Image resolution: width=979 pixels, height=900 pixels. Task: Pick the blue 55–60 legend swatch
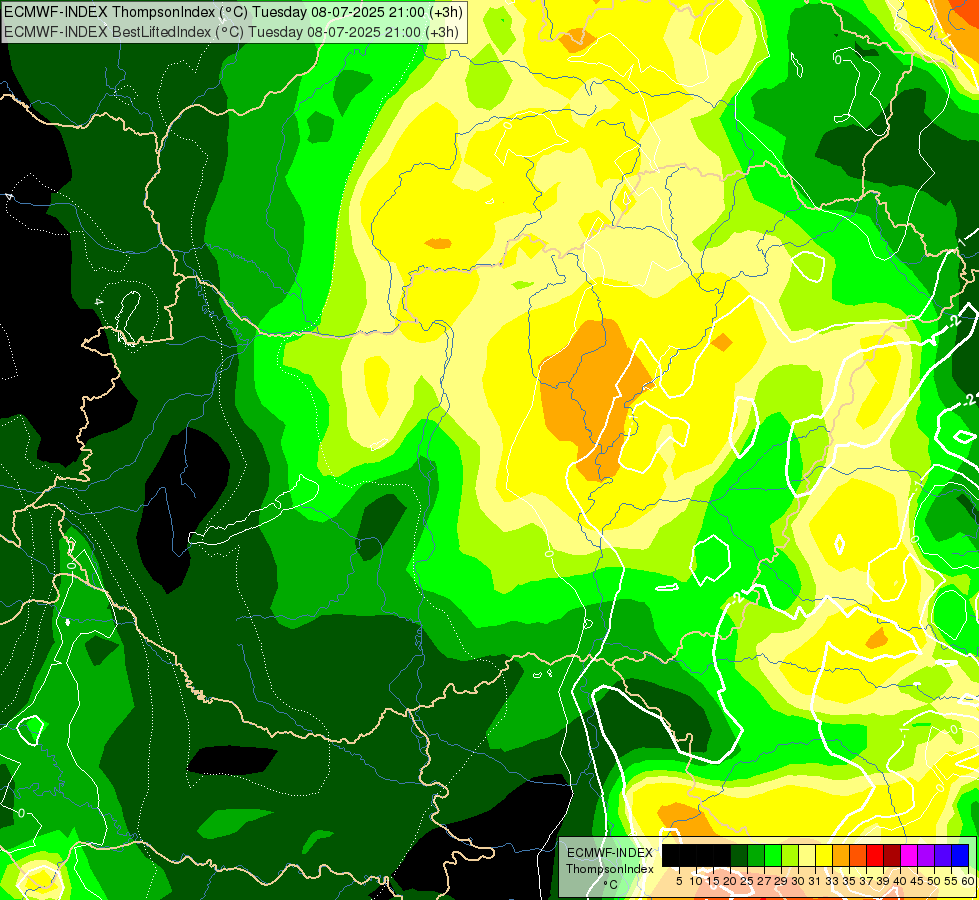960,856
